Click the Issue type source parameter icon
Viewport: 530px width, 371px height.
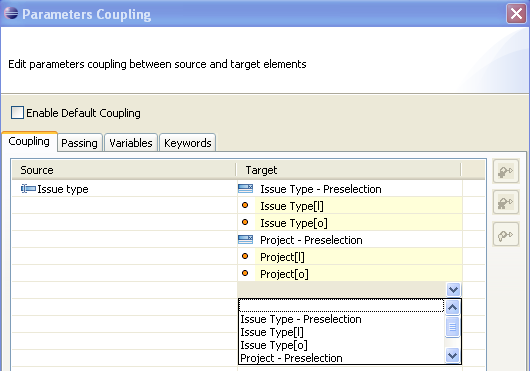point(28,189)
